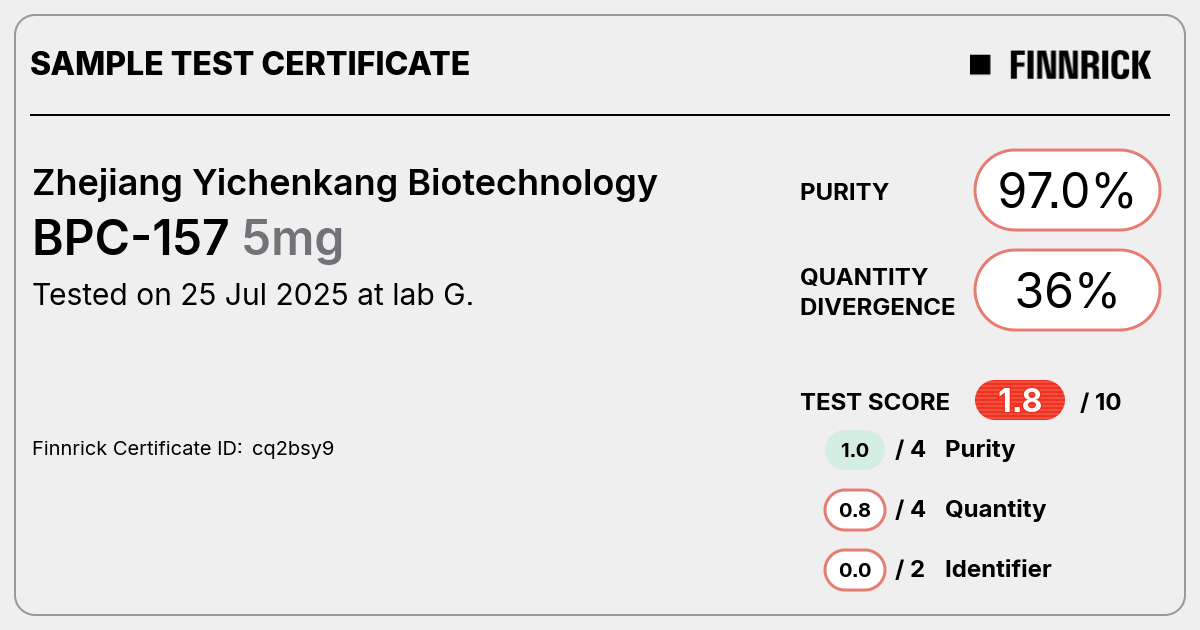Click the FINNRICK brand name
The image size is (1200, 630).
tap(1080, 65)
